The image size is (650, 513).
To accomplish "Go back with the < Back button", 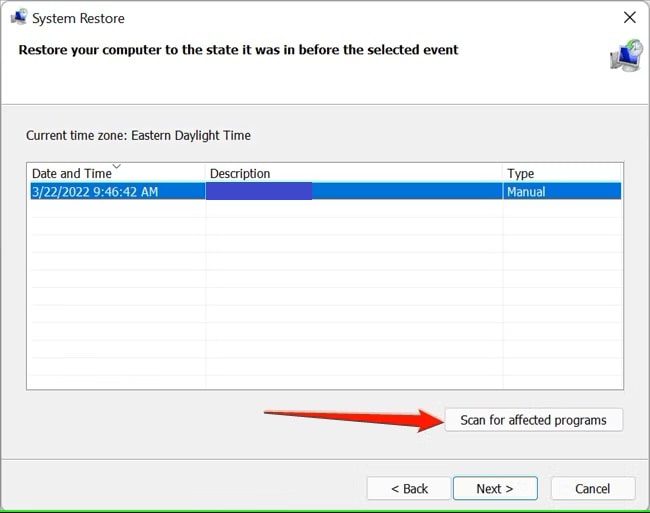I will coord(409,489).
